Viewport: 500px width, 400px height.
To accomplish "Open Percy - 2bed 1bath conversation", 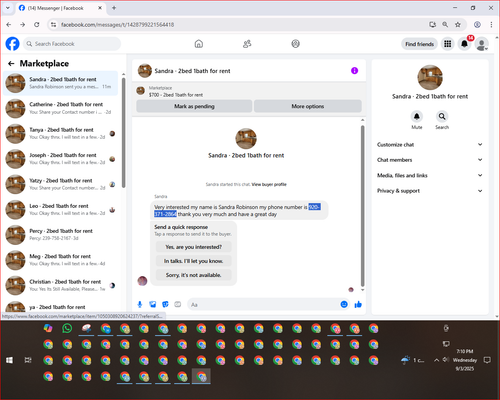I will click(x=61, y=235).
